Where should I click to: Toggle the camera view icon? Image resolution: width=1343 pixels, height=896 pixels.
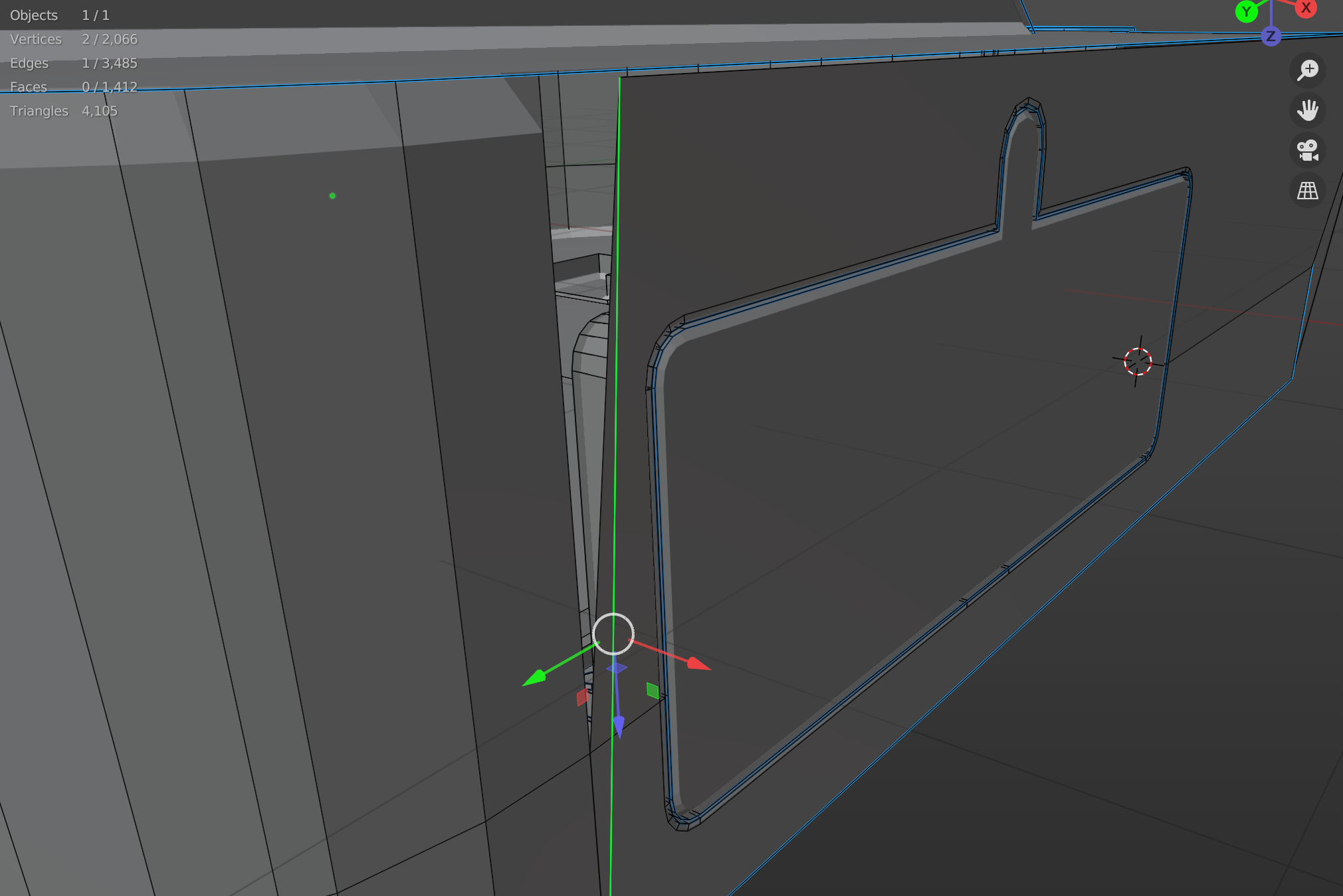(1307, 150)
